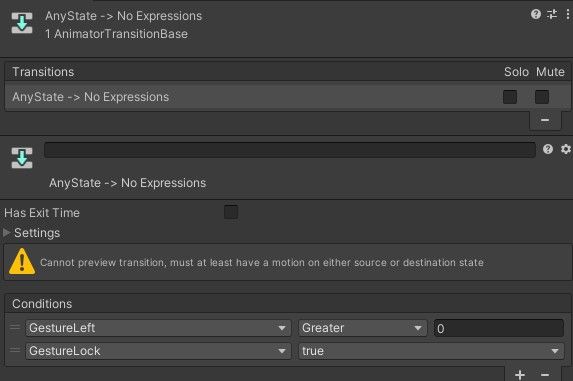Click the empty transition name field
573x381 pixels.
[290, 150]
